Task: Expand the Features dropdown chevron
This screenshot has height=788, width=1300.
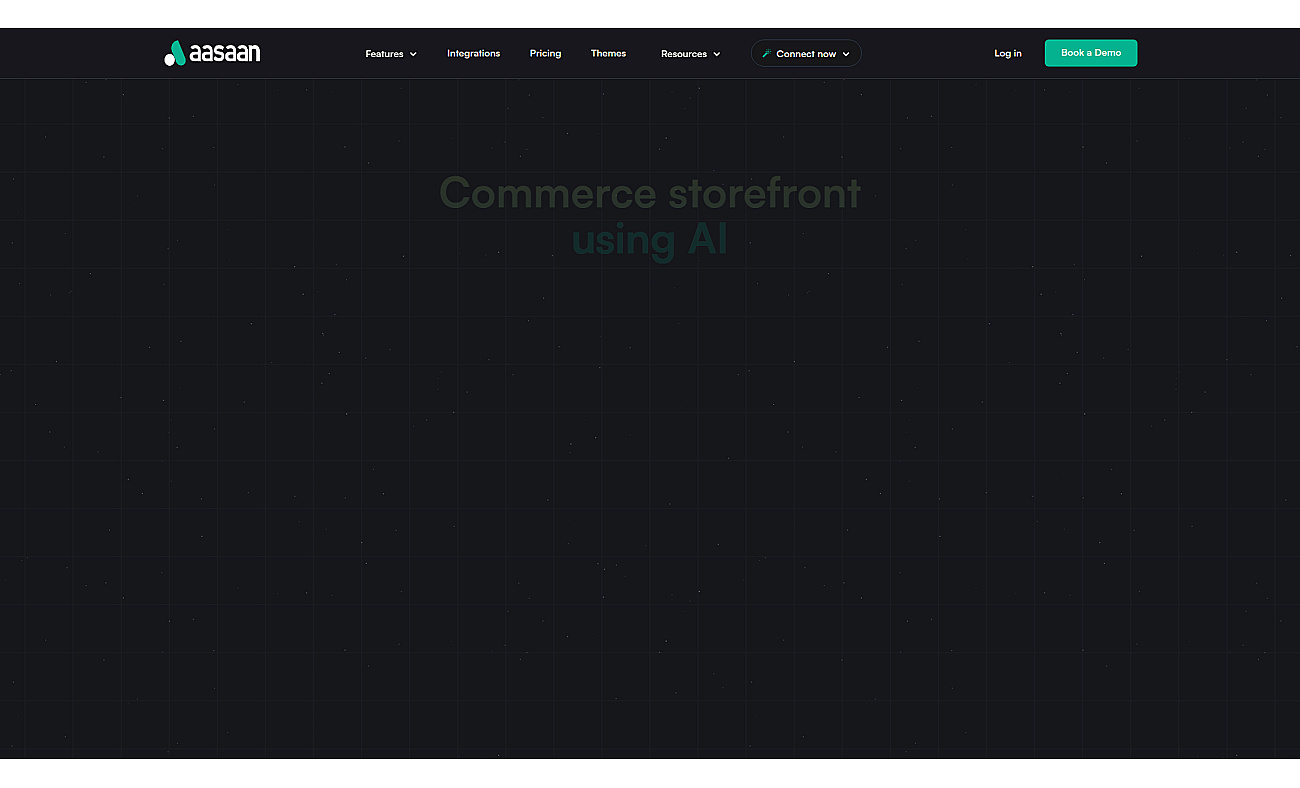Action: click(413, 54)
